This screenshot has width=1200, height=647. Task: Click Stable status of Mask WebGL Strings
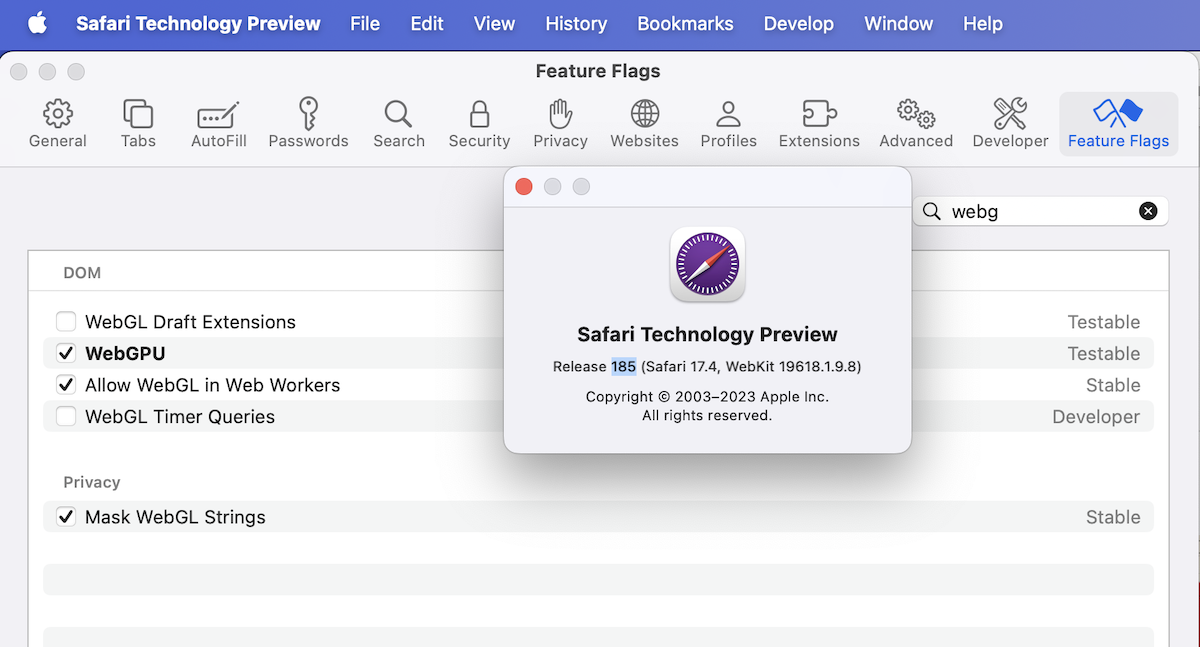coord(1113,517)
